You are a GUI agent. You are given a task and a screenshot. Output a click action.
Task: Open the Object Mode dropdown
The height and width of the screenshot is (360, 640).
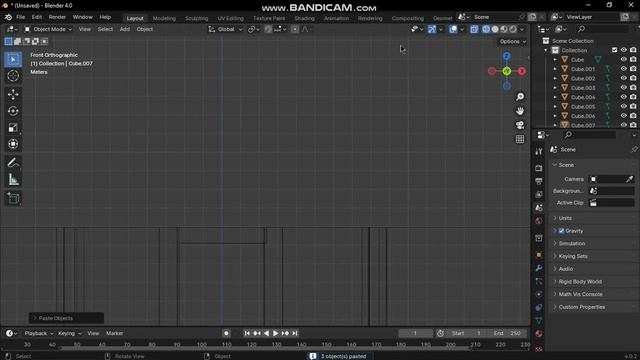point(48,29)
